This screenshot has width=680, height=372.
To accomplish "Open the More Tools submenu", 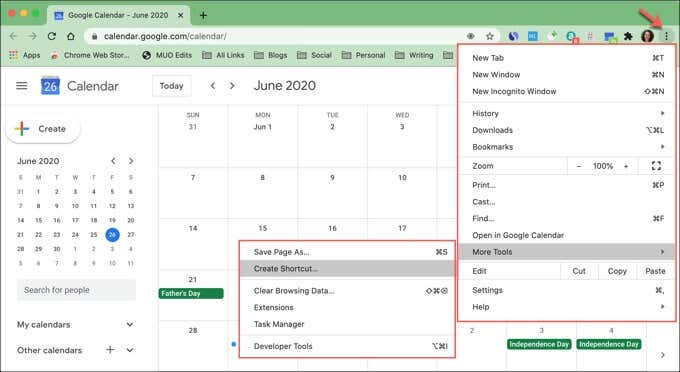I will (566, 252).
